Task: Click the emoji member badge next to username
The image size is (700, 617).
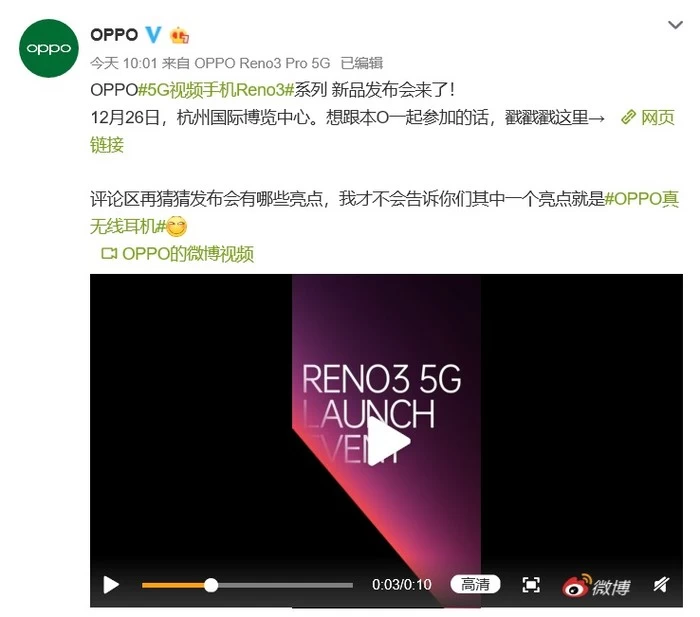Action: (179, 35)
